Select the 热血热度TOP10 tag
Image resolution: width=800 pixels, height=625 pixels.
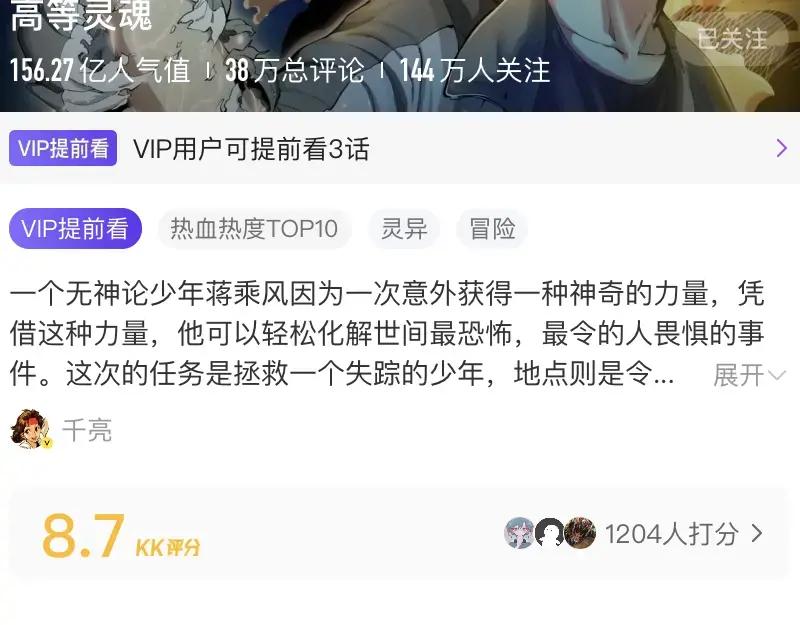point(254,229)
